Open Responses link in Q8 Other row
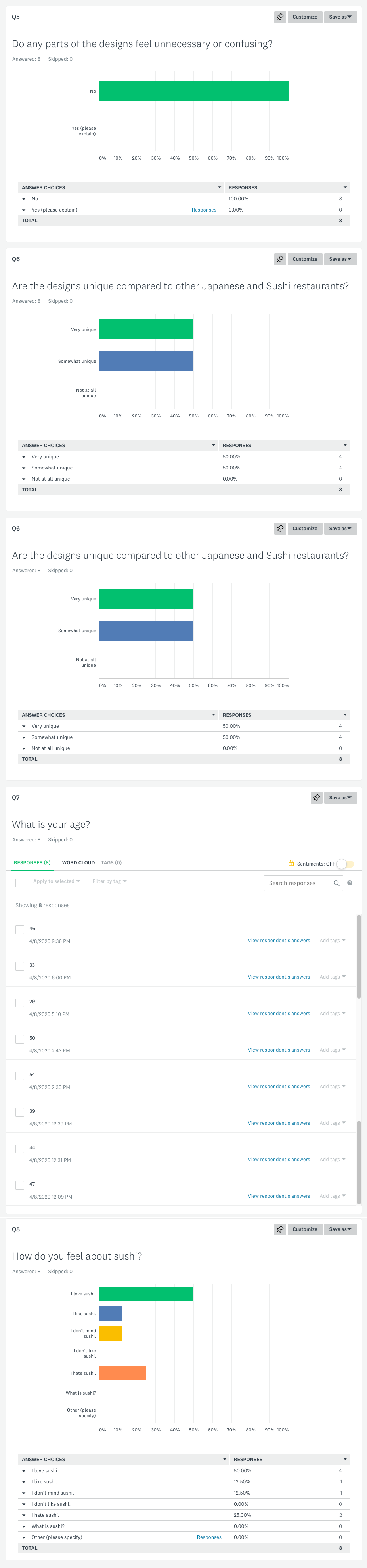Image resolution: width=367 pixels, height=1568 pixels. [x=209, y=1537]
